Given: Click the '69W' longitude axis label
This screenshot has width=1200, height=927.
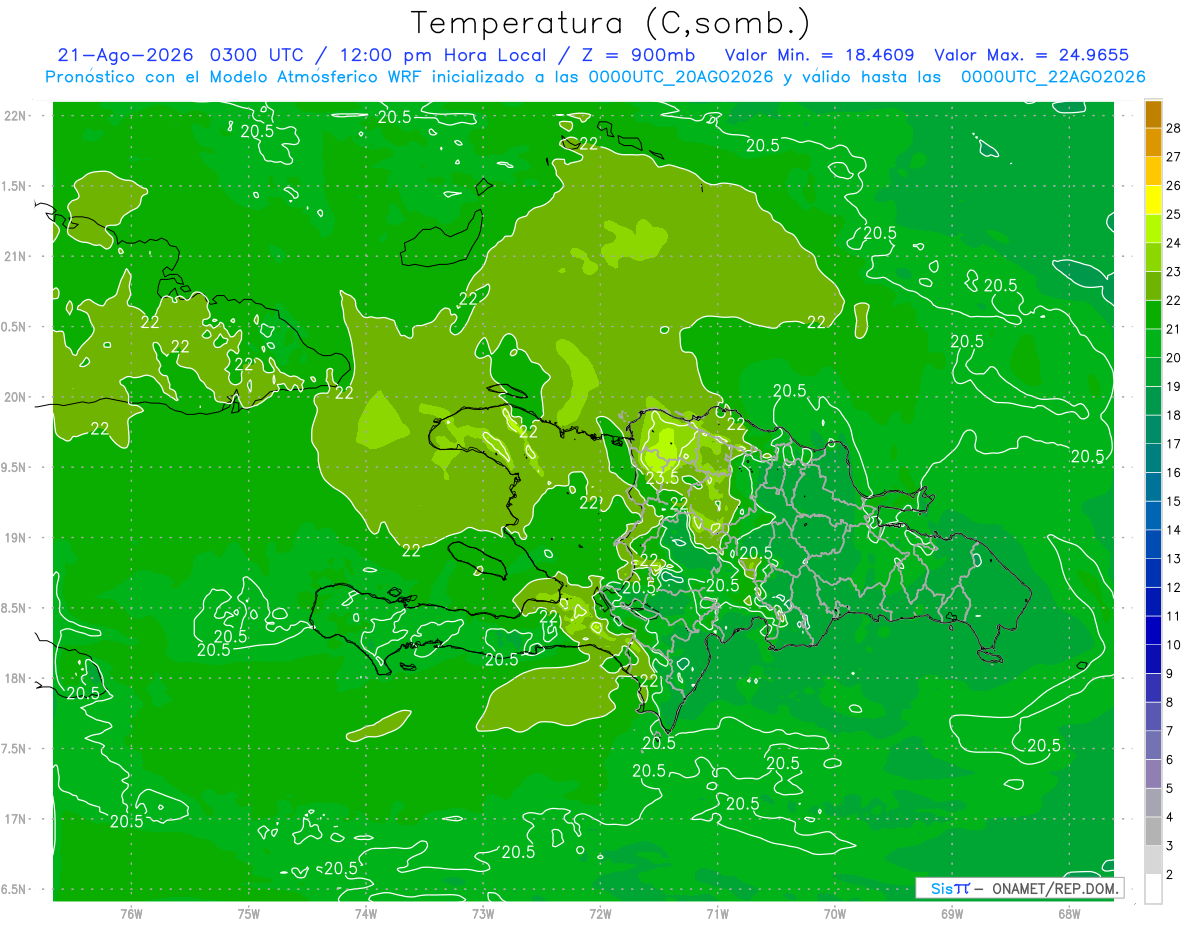Looking at the screenshot, I should click(x=952, y=913).
